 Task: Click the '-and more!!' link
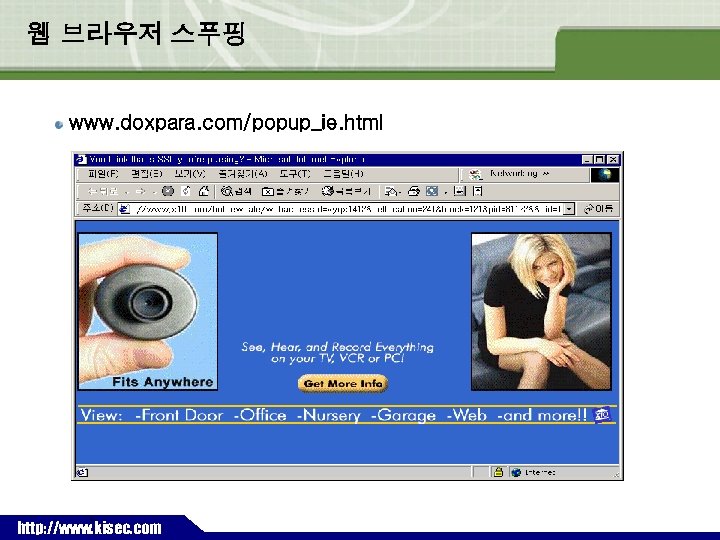[542, 415]
